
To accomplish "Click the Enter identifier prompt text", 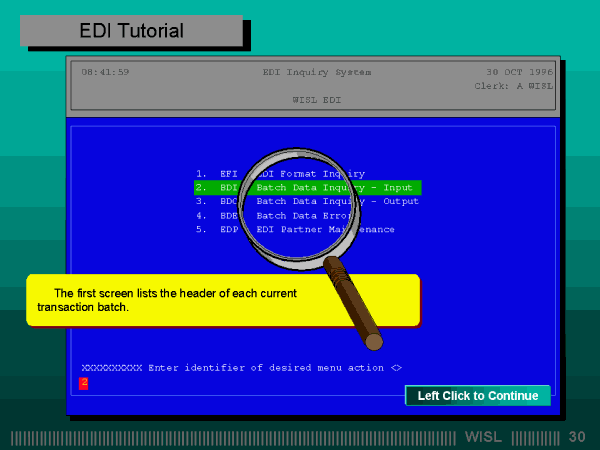I will coord(240,368).
